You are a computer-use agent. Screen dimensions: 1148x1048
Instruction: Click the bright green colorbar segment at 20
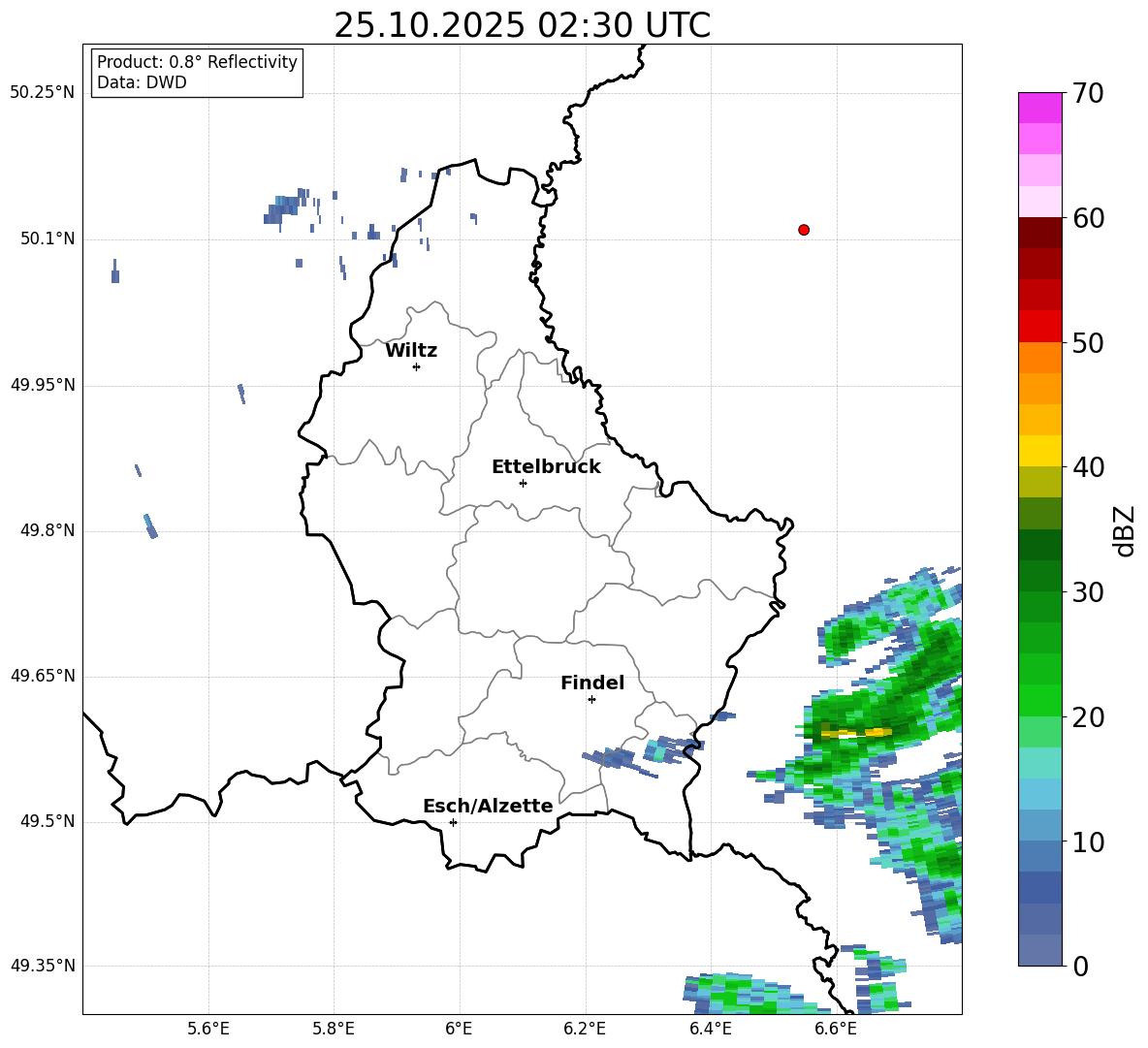tap(1039, 701)
